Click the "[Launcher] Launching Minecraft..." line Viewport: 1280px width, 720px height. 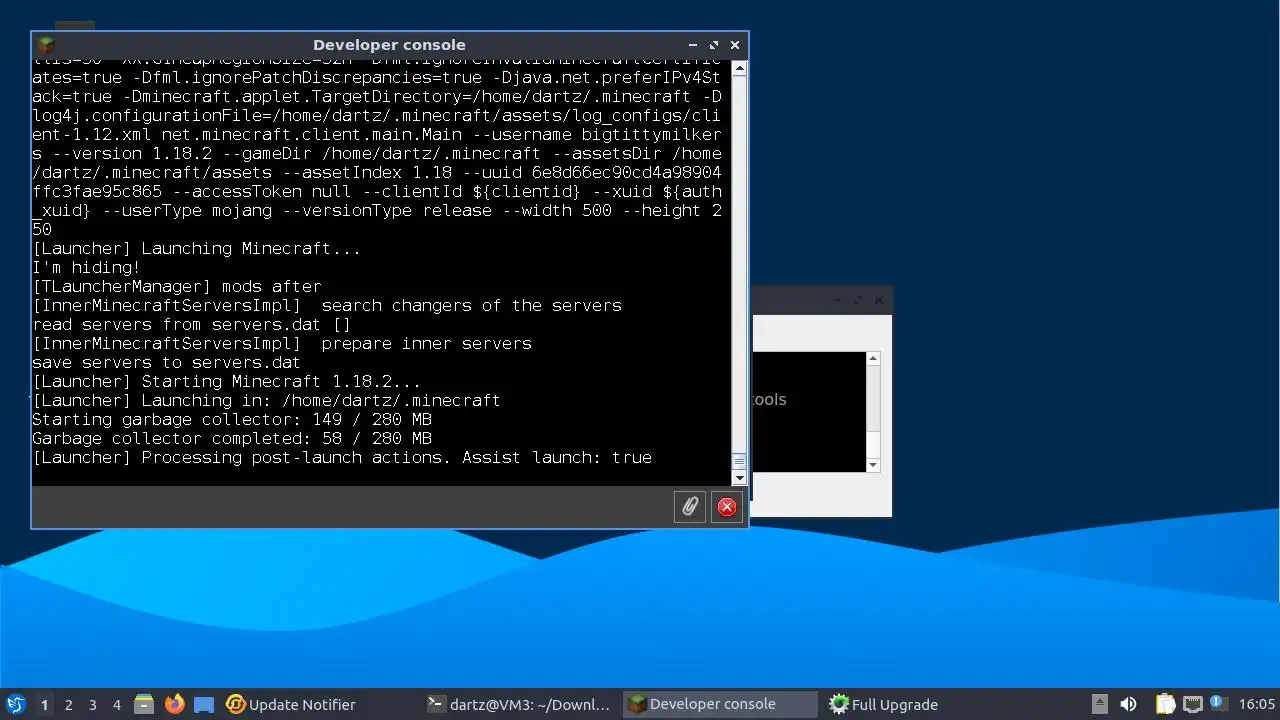tap(197, 248)
